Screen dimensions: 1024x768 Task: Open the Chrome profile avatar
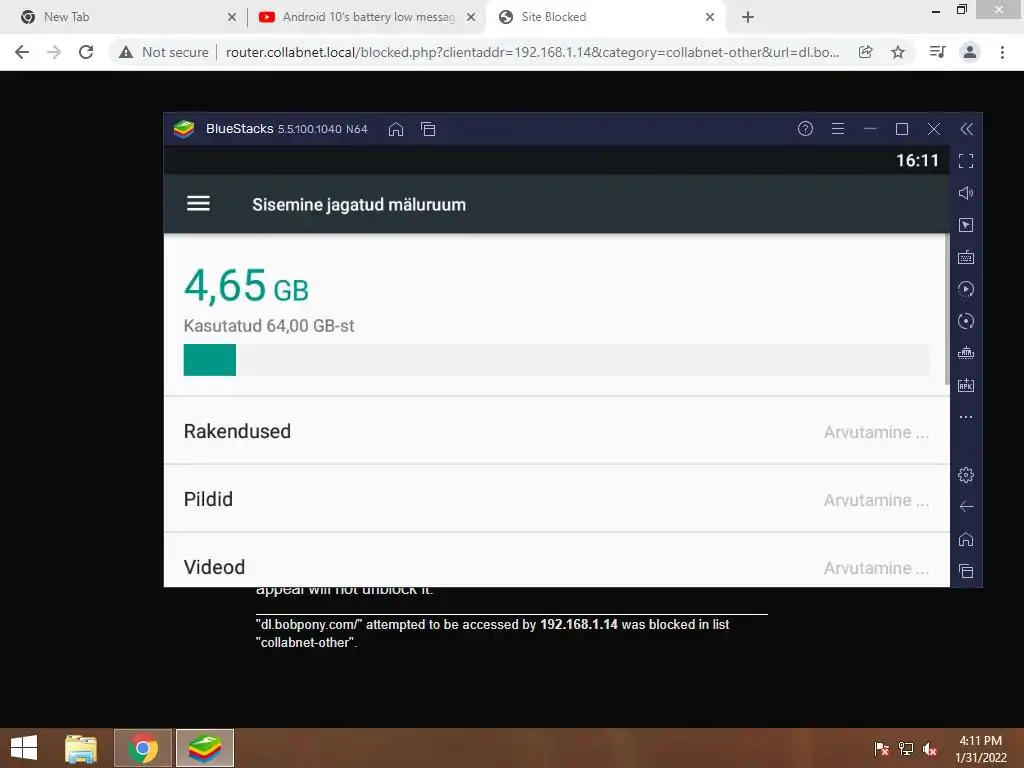[x=970, y=52]
